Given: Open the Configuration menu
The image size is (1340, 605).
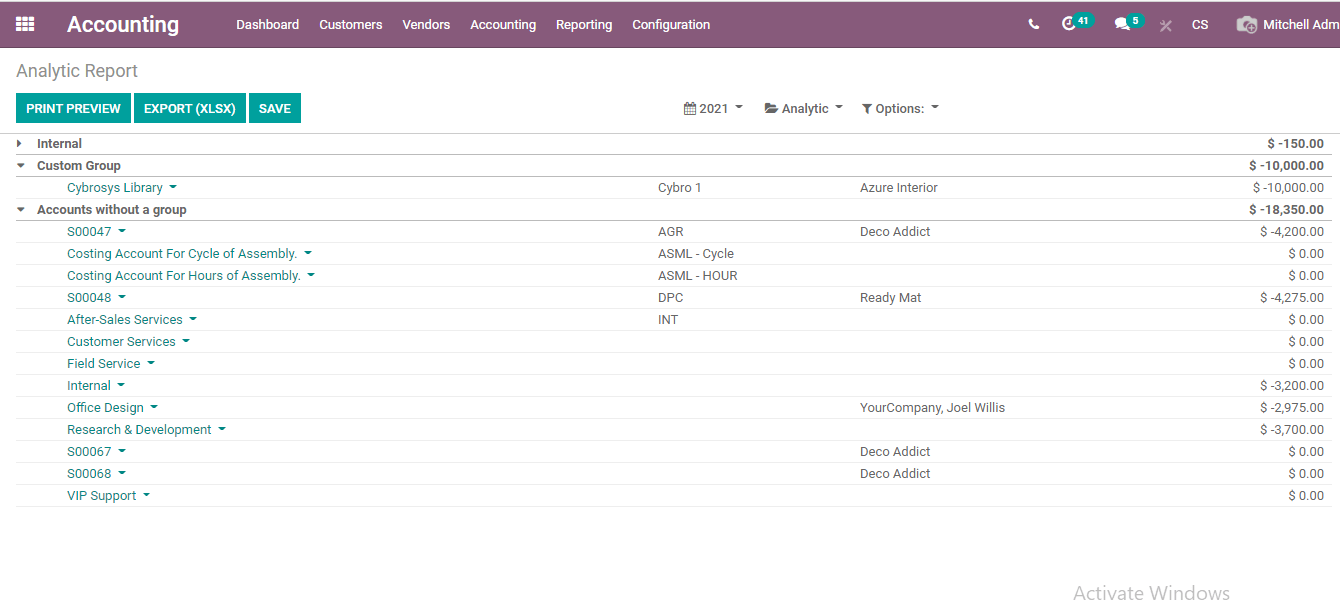Looking at the screenshot, I should coord(671,25).
